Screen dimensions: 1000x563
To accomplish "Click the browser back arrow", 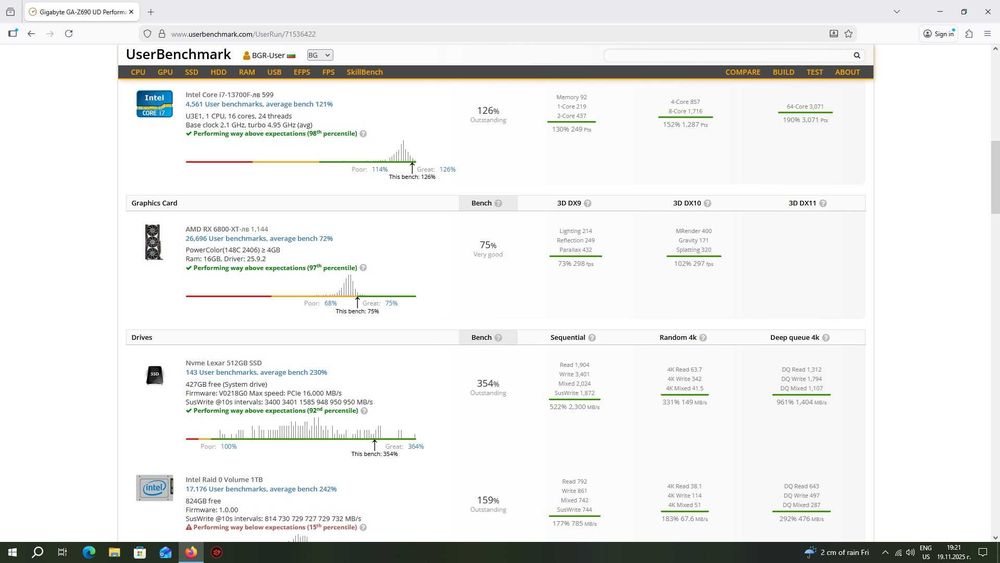I will tap(31, 34).
